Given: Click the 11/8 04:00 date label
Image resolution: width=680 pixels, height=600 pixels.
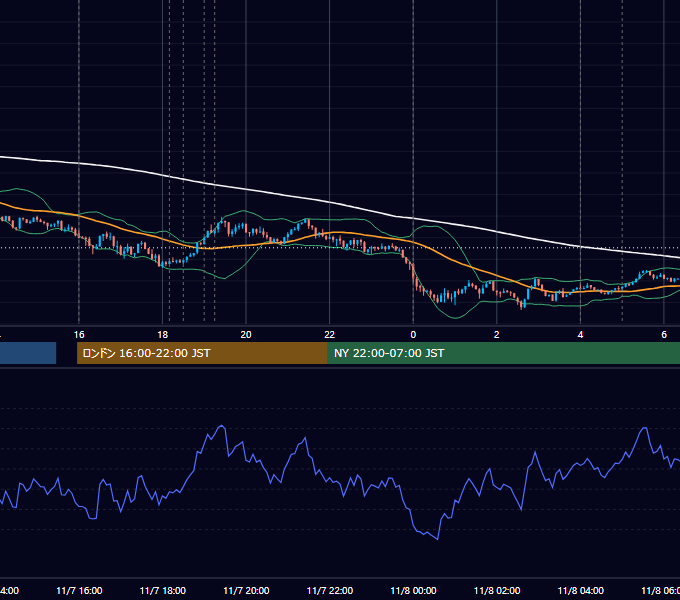Looking at the screenshot, I should pyautogui.click(x=581, y=591).
